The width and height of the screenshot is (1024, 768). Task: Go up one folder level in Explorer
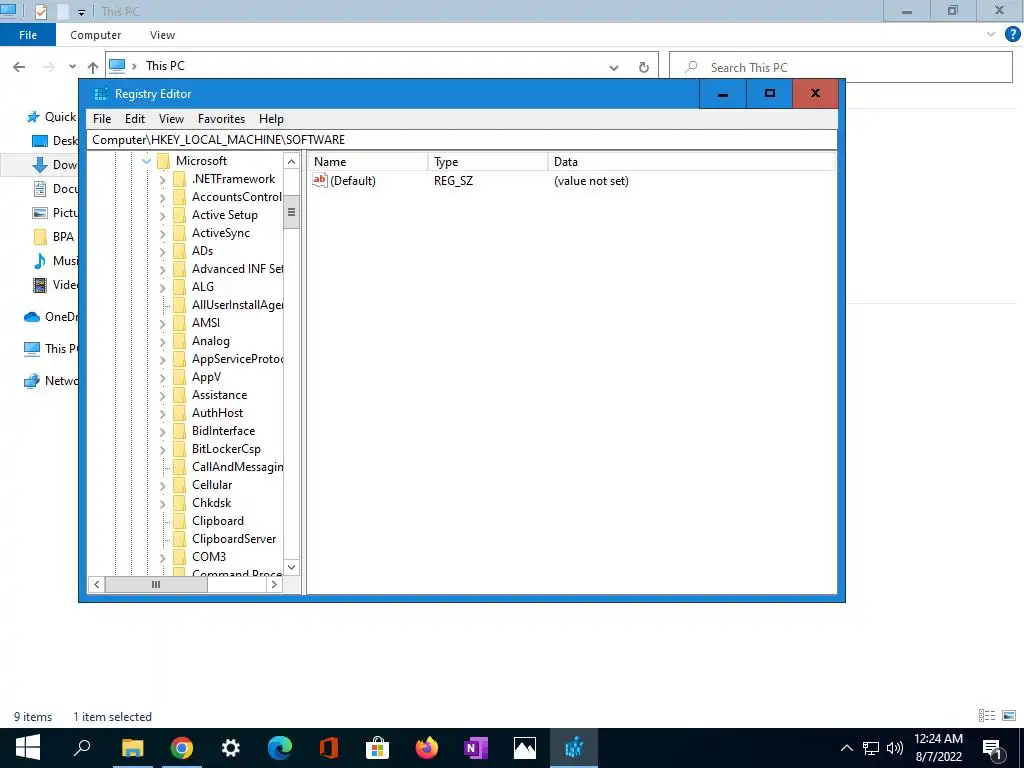click(93, 67)
